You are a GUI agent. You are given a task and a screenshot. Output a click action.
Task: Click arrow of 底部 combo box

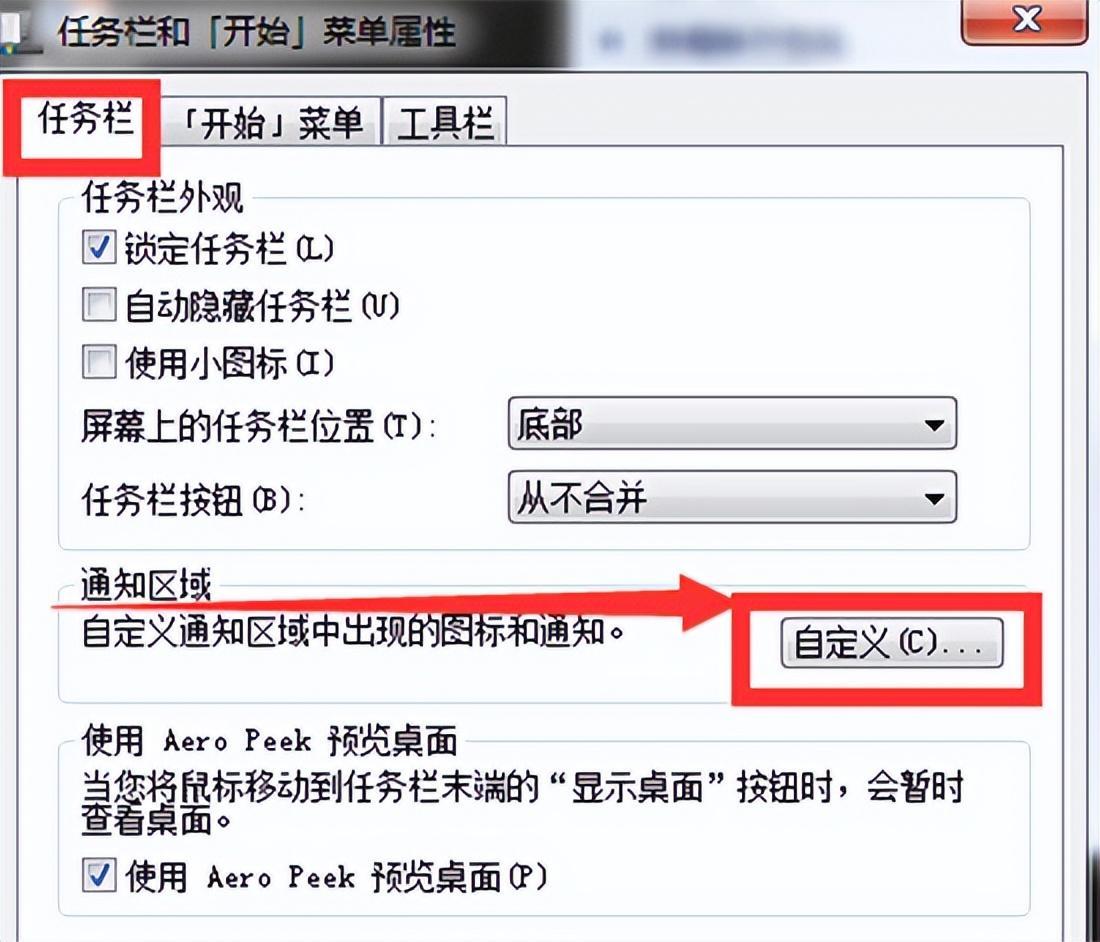point(934,424)
